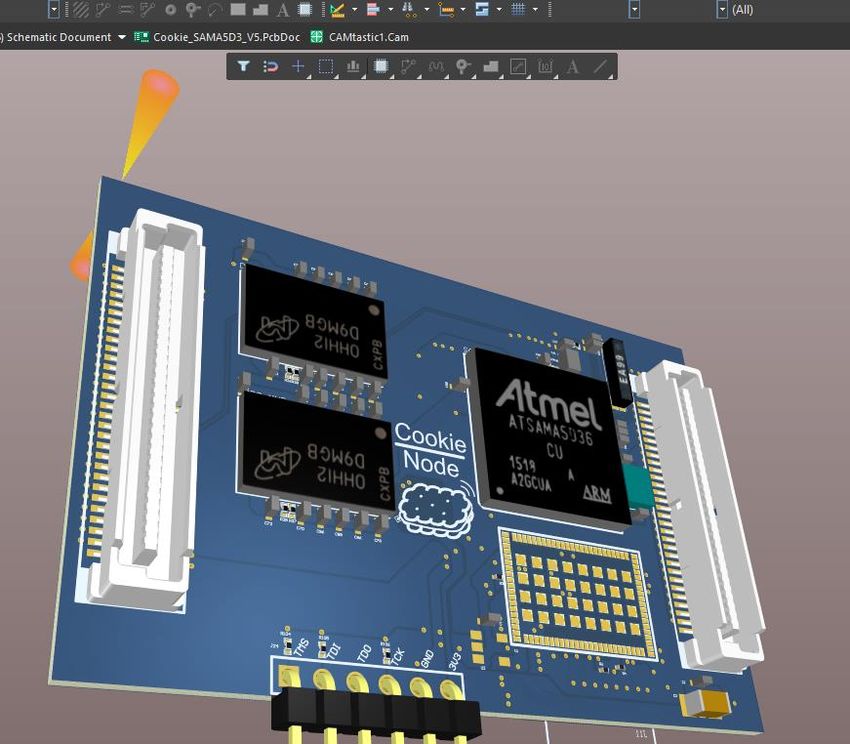The height and width of the screenshot is (744, 850).
Task: Select multiple traces routing in top toolbar
Action: click(147, 9)
